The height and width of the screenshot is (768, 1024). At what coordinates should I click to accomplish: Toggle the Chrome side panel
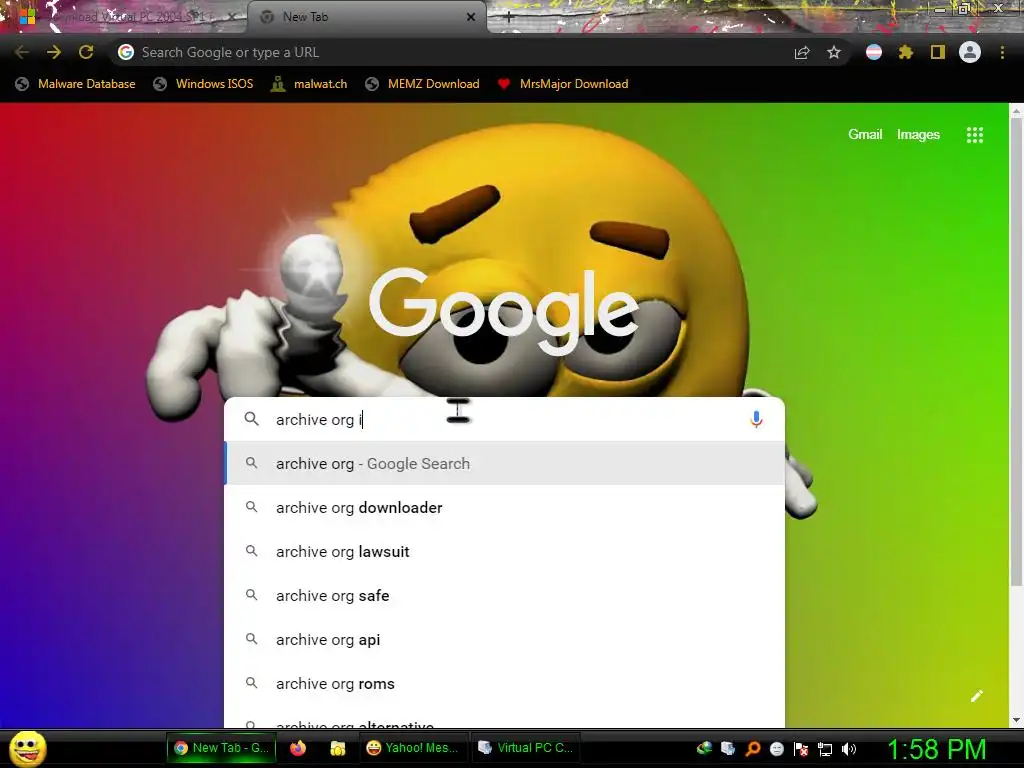pos(938,52)
